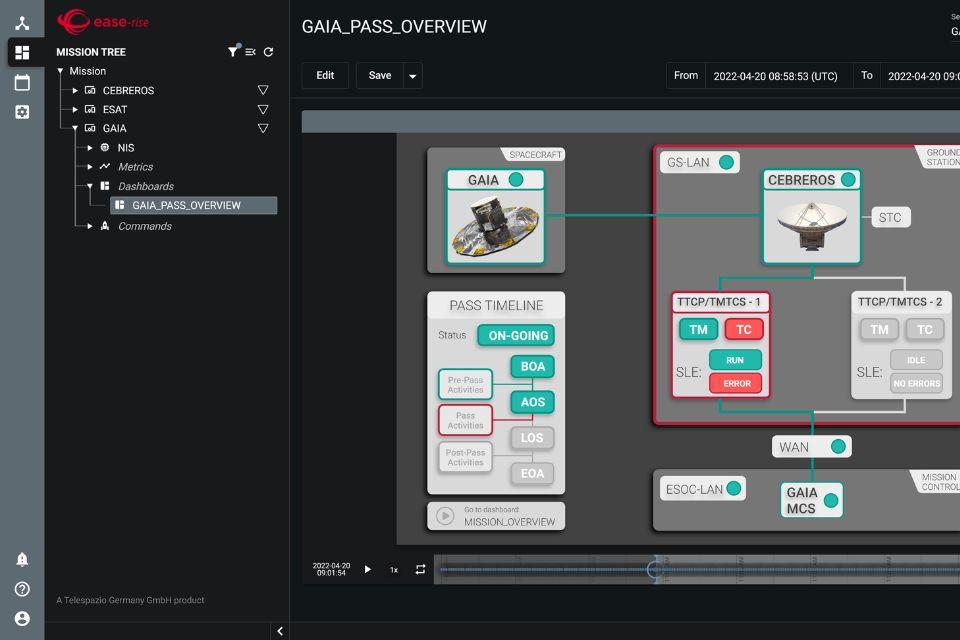The height and width of the screenshot is (640, 960).
Task: Click the STC box
Action: (891, 217)
